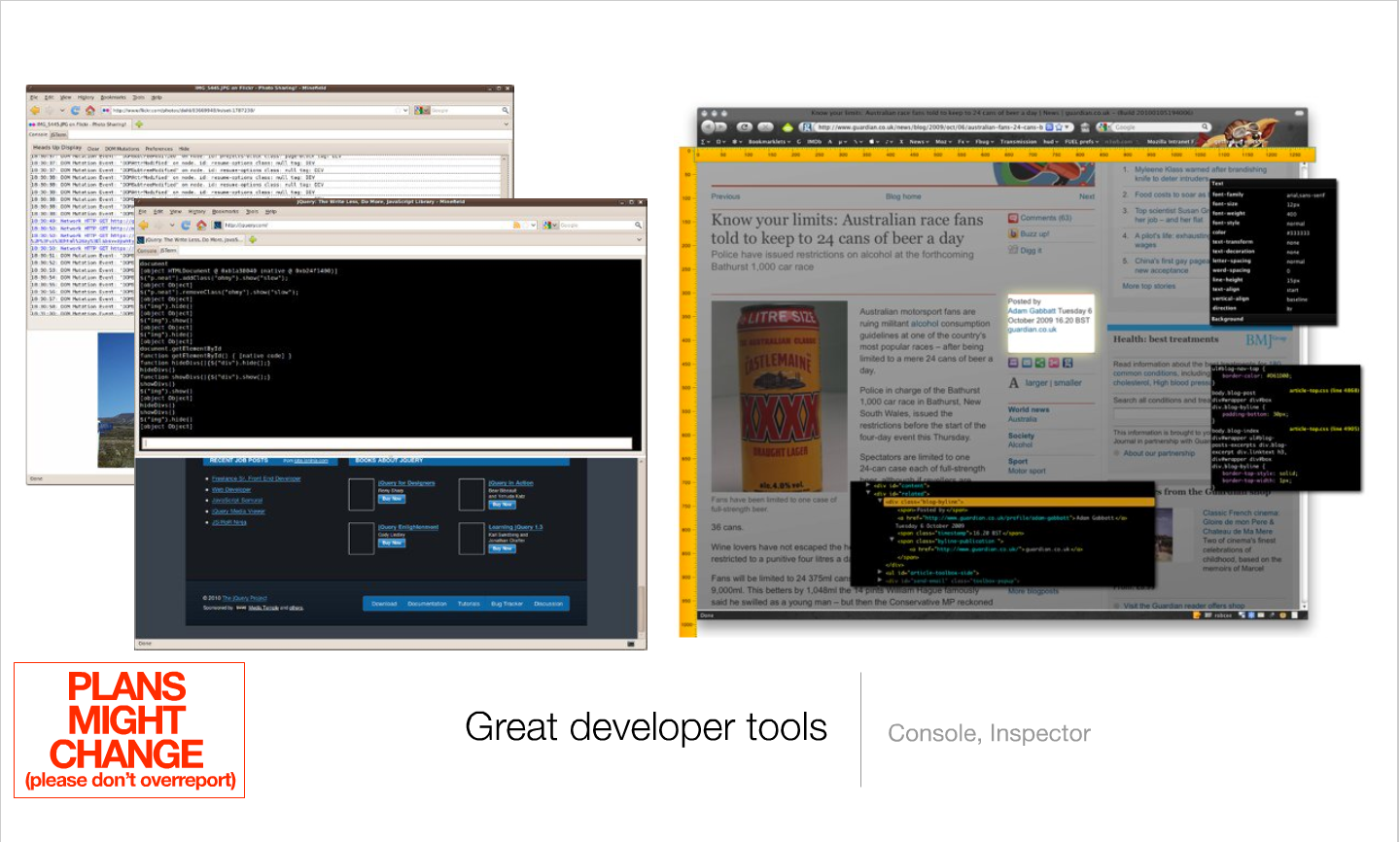Click the Firebug icon in the status bar
This screenshot has height=842, width=1400.
(x=1273, y=616)
